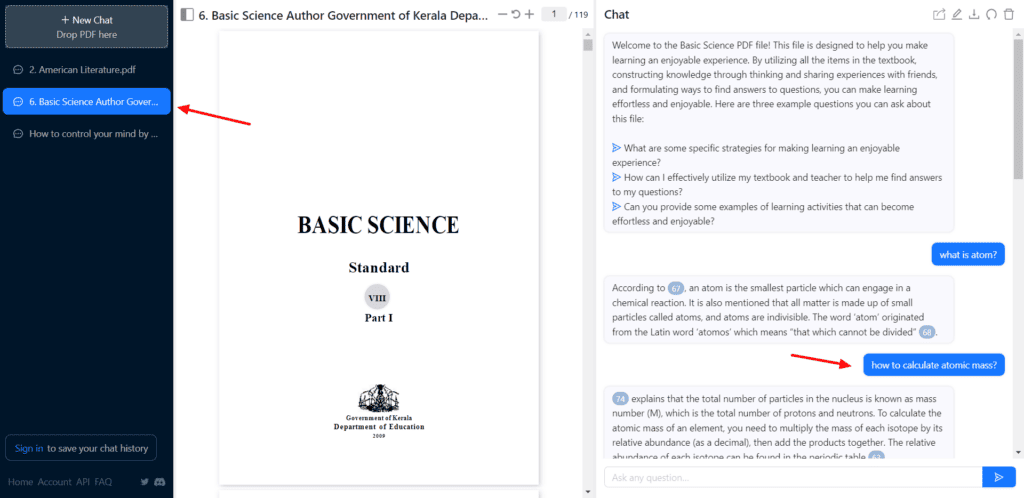
Task: Click the New Chat button
Action: point(86,26)
